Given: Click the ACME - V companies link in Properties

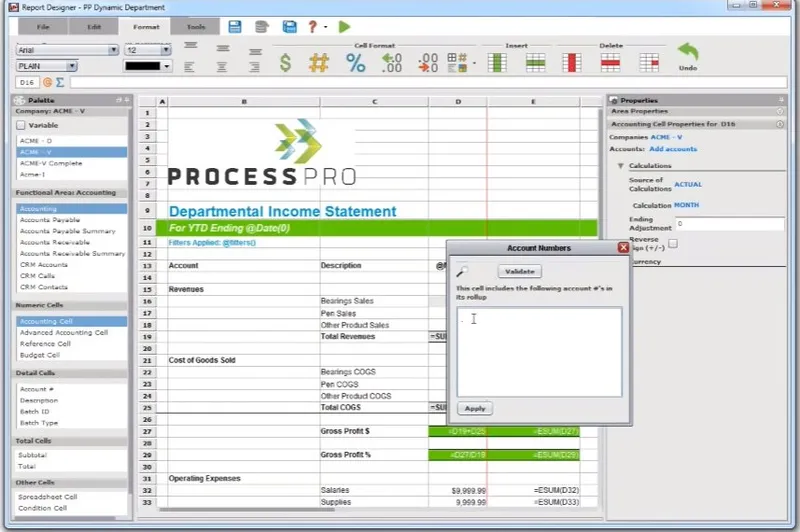Looking at the screenshot, I should coord(666,137).
